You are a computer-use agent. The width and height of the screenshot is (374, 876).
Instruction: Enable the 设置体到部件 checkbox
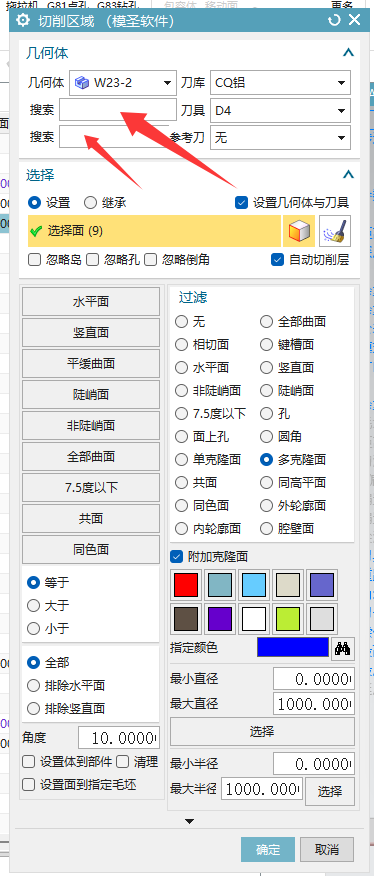(x=28, y=761)
